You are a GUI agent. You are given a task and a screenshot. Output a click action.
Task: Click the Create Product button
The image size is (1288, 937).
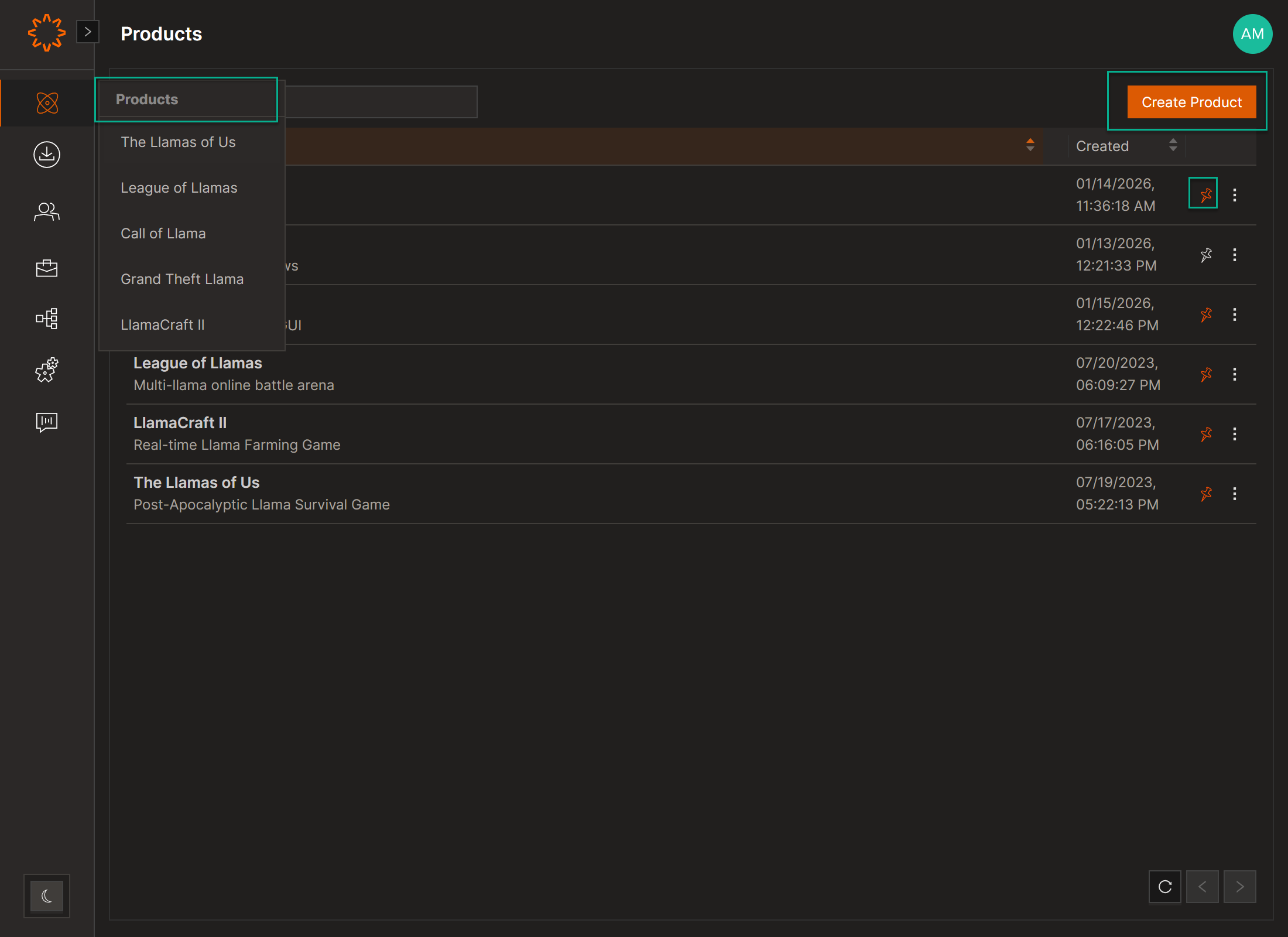point(1191,102)
